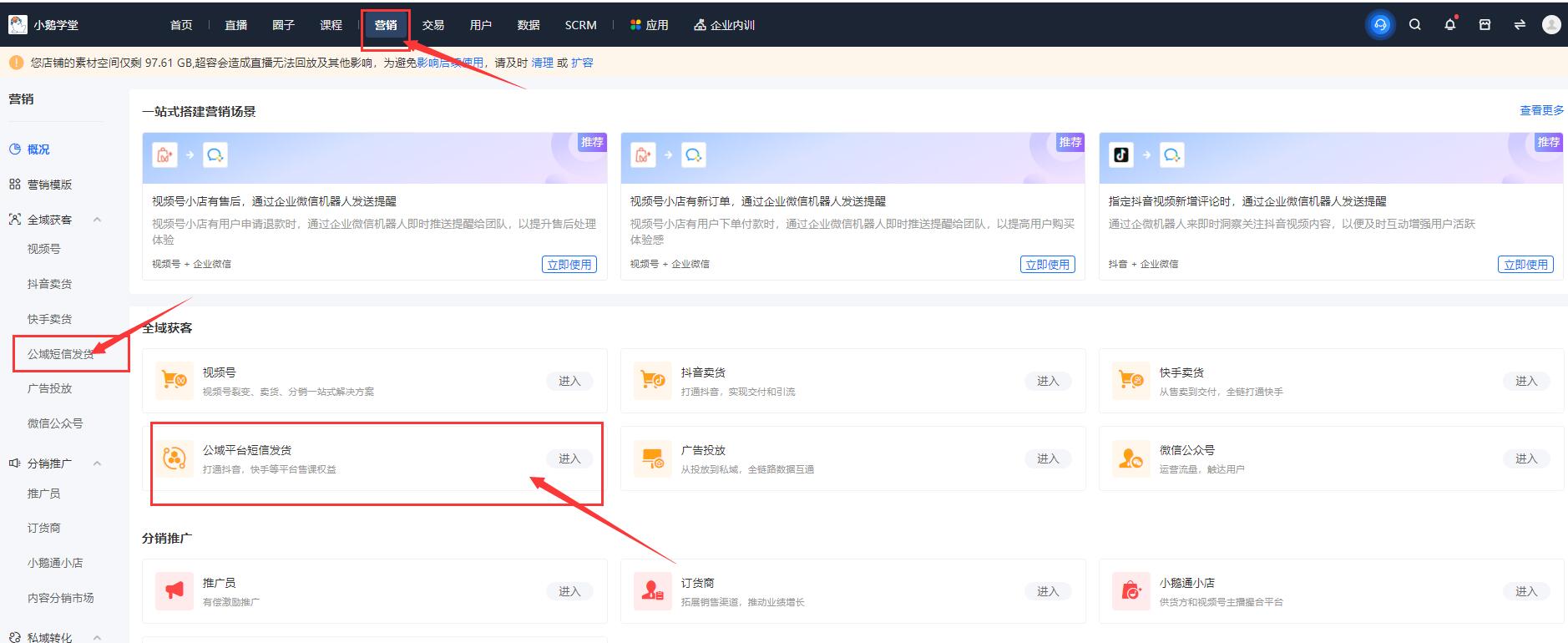Click the 扩容 link in warning banner

tap(582, 63)
